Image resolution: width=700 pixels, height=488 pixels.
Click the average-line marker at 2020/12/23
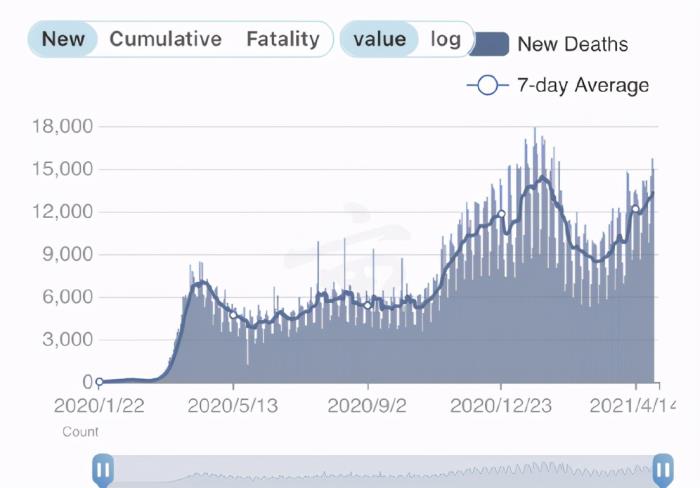coord(502,213)
